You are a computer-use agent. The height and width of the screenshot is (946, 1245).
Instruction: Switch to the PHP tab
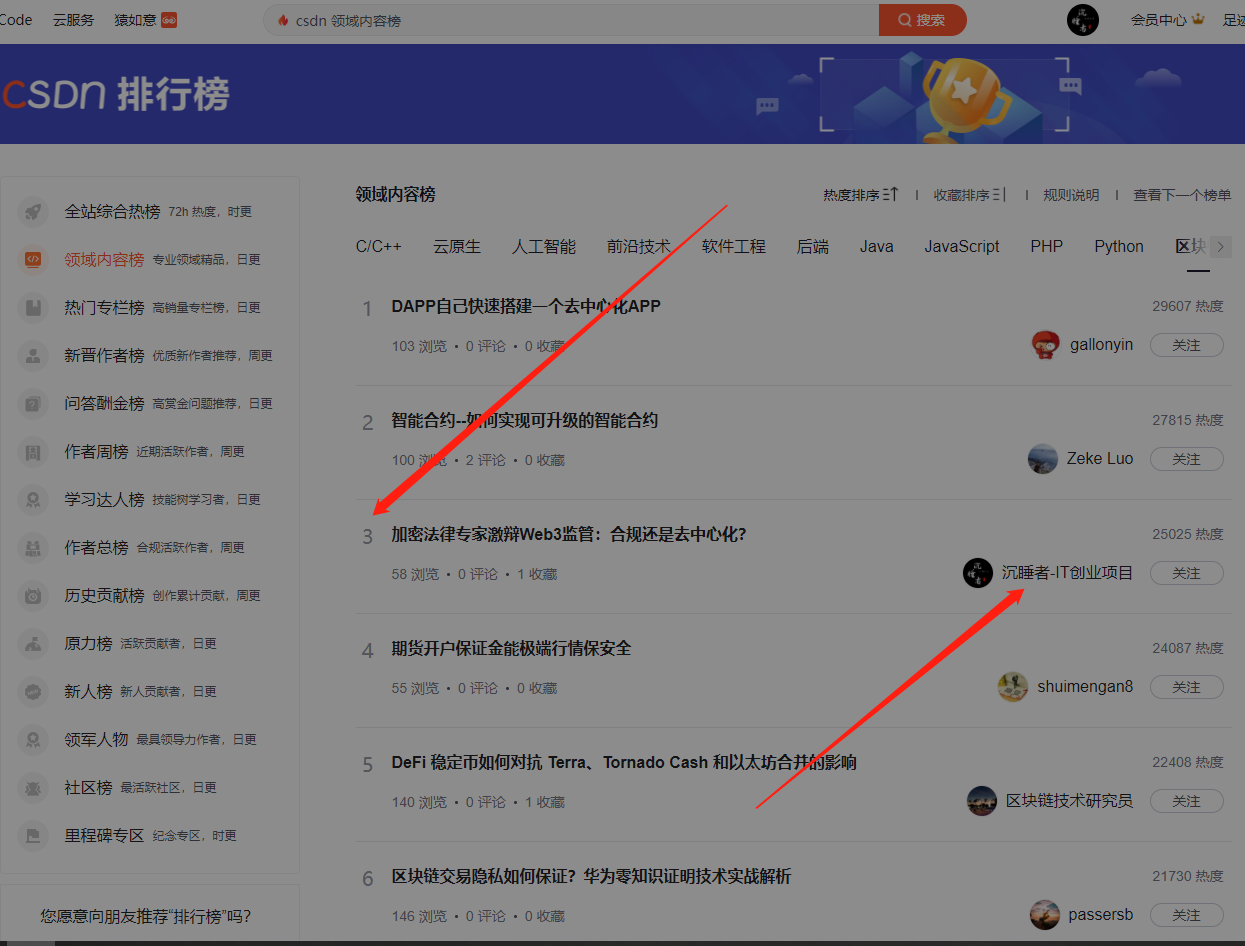(x=1047, y=247)
